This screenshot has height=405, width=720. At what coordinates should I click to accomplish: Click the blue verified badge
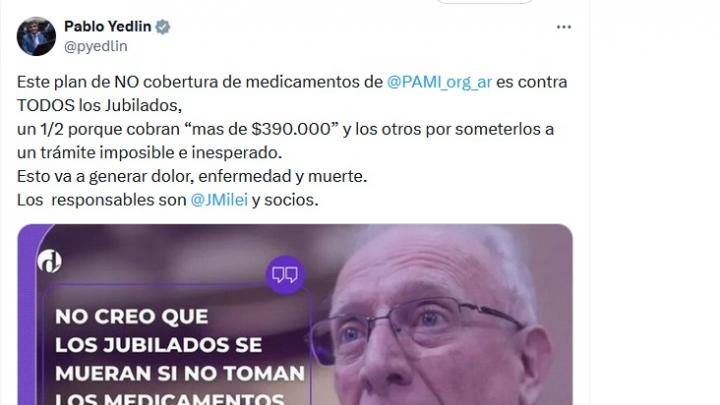coord(163,27)
